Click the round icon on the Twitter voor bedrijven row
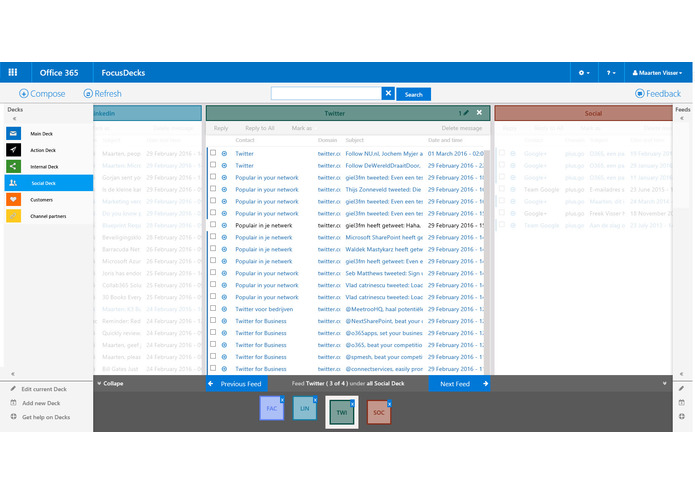 click(224, 309)
